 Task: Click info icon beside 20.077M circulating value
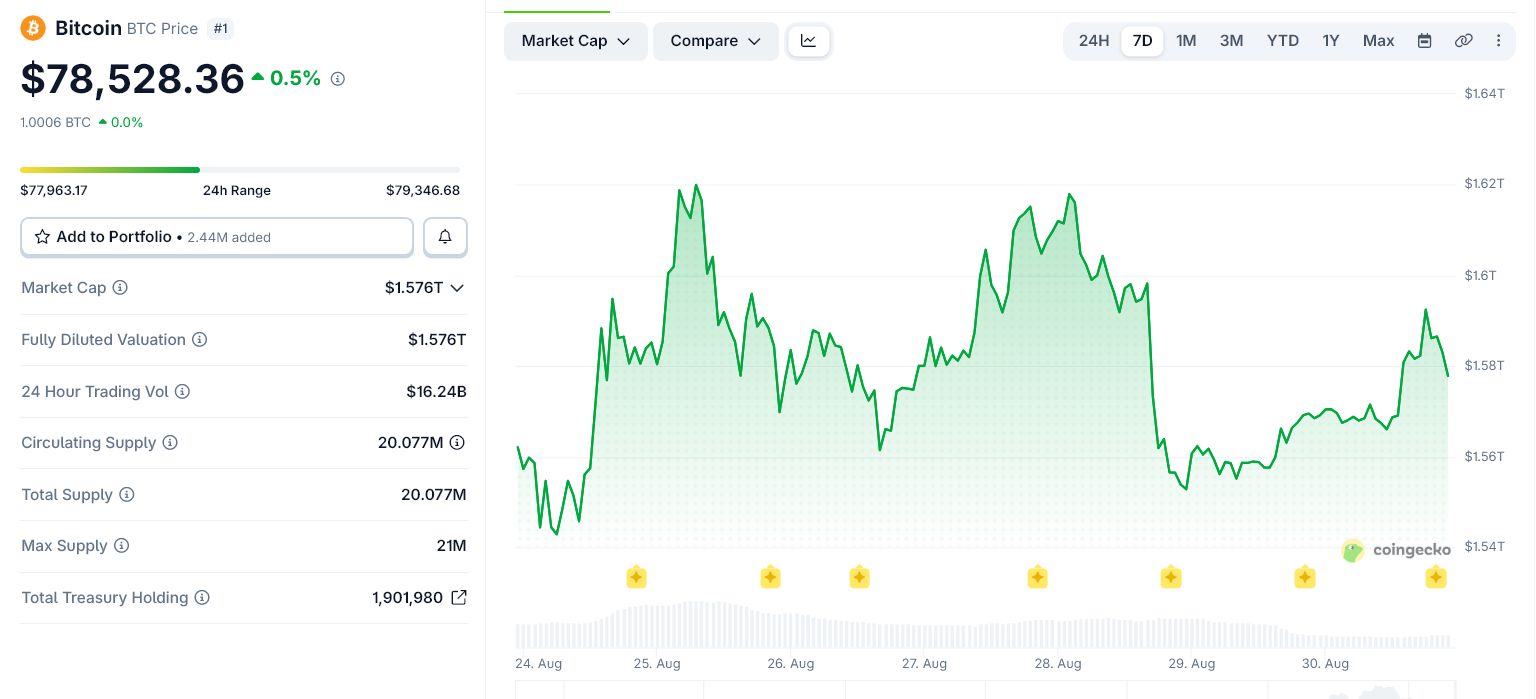tap(457, 442)
